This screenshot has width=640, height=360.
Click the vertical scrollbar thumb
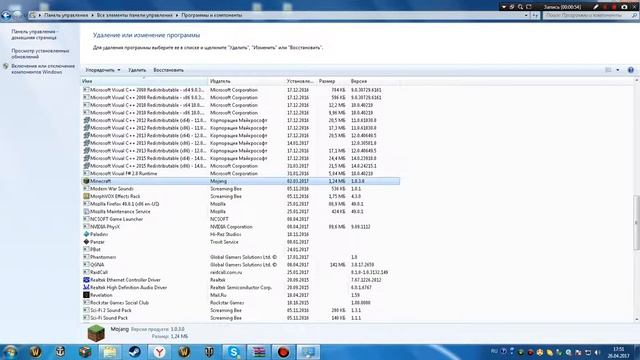pyautogui.click(x=636, y=223)
